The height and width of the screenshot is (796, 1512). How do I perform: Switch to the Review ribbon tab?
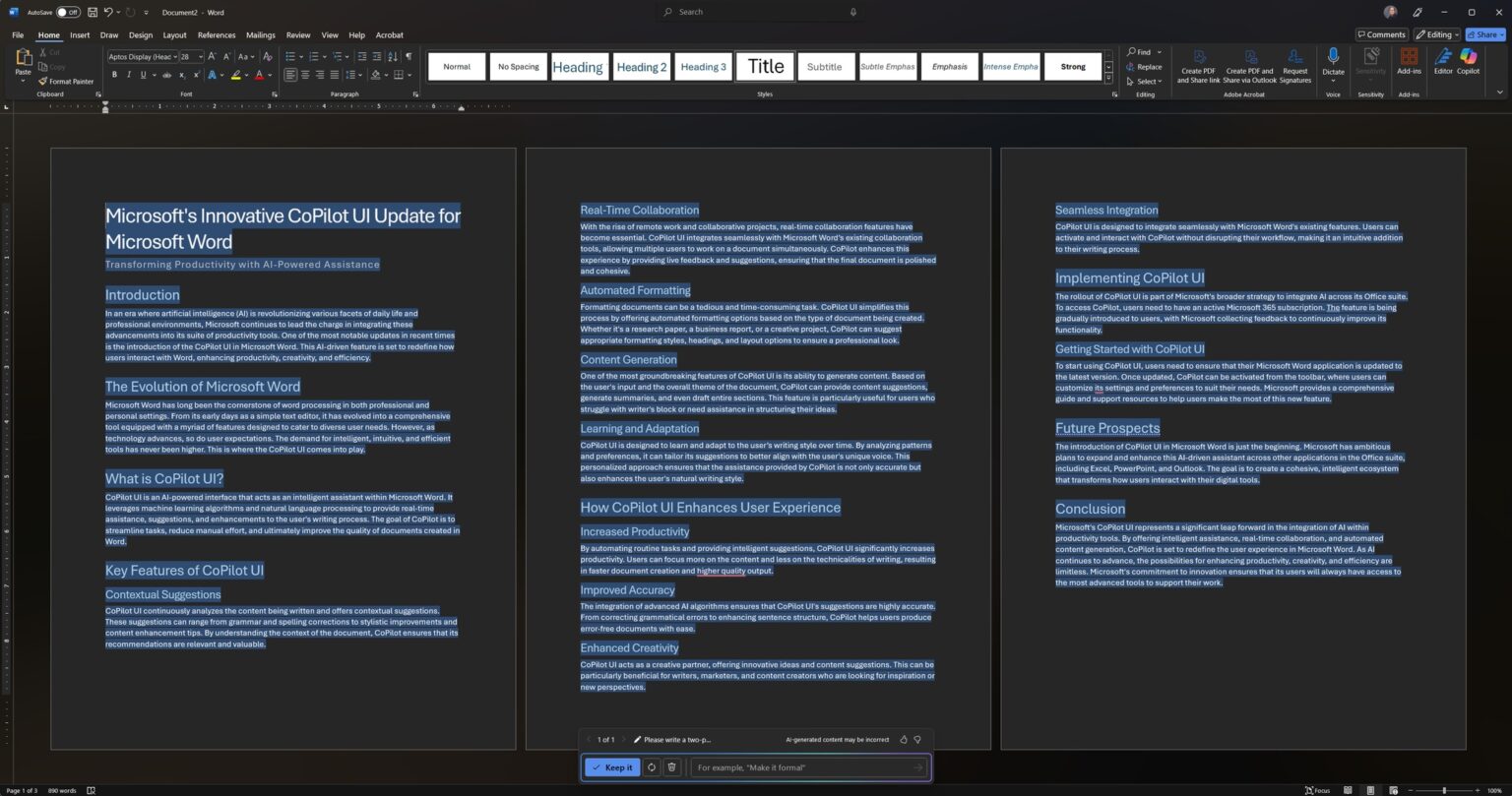click(297, 34)
